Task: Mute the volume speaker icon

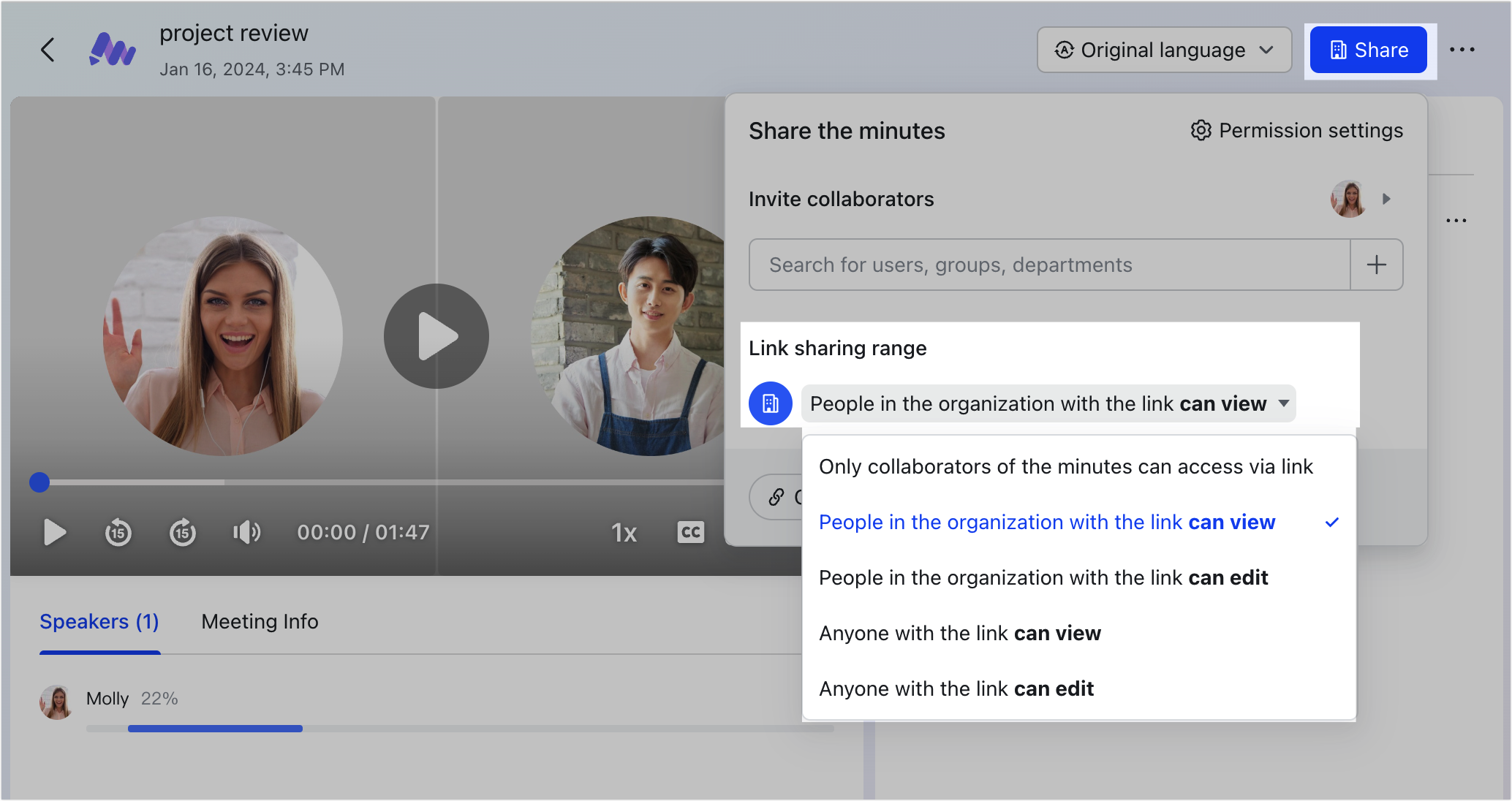Action: [246, 532]
